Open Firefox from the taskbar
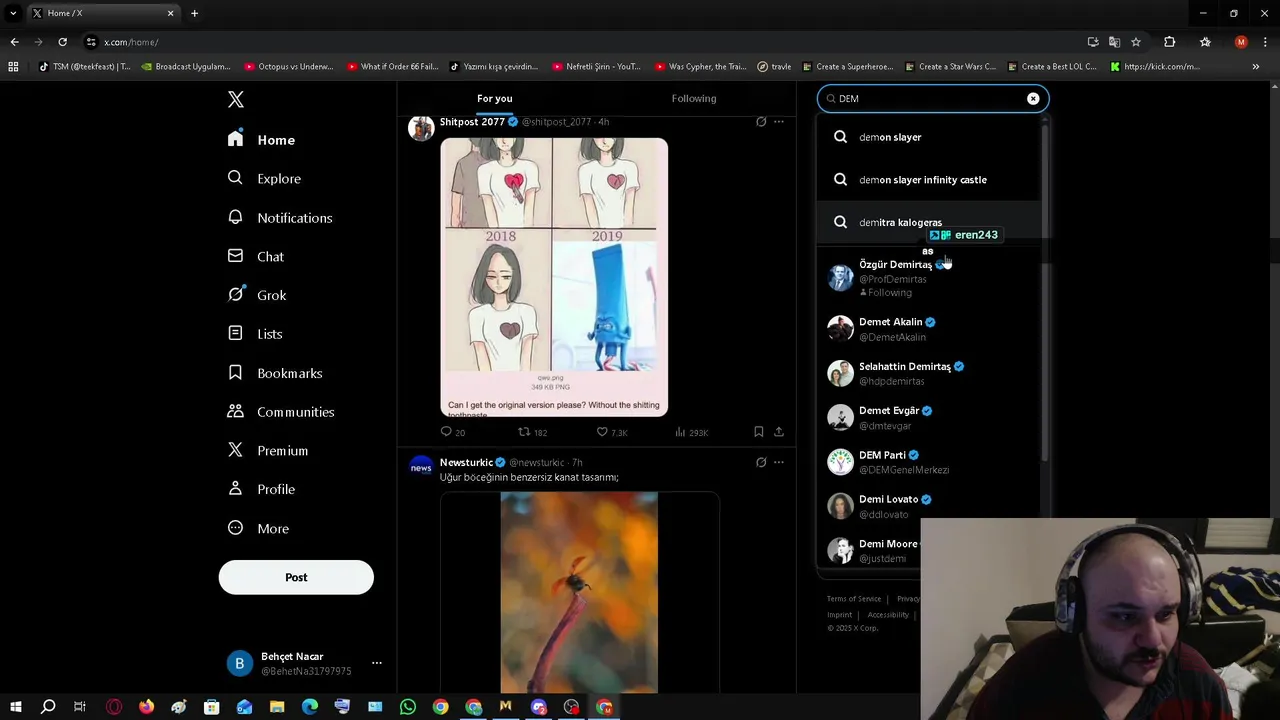 click(x=146, y=707)
